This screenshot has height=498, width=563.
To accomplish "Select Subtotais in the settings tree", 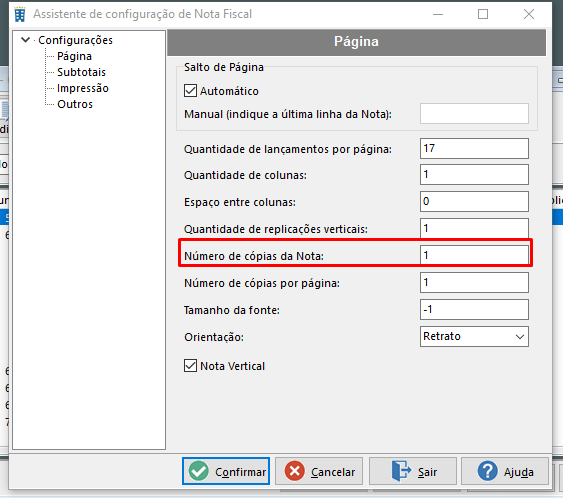I will tap(81, 72).
